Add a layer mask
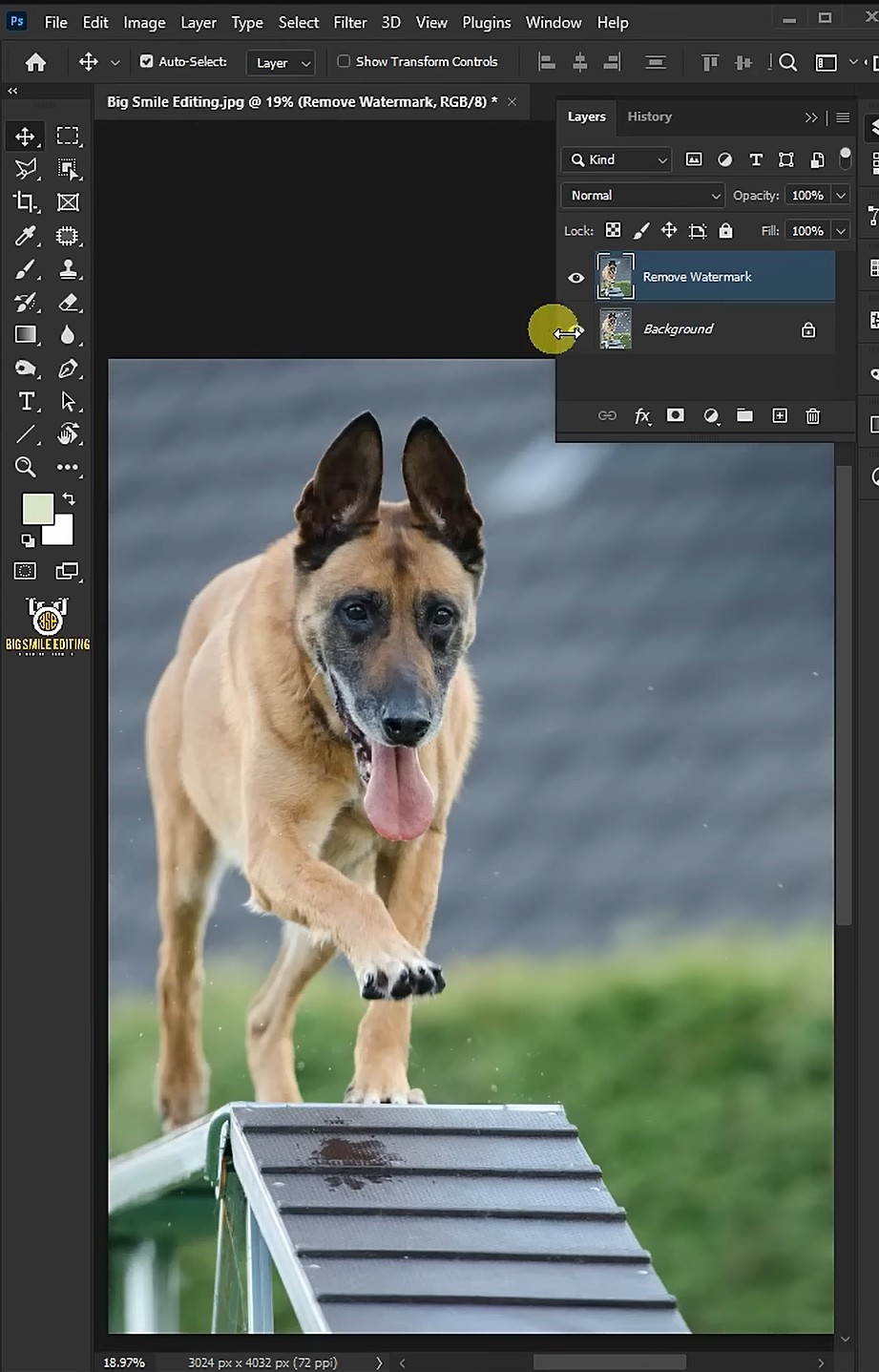Image resolution: width=879 pixels, height=1372 pixels. (x=676, y=415)
